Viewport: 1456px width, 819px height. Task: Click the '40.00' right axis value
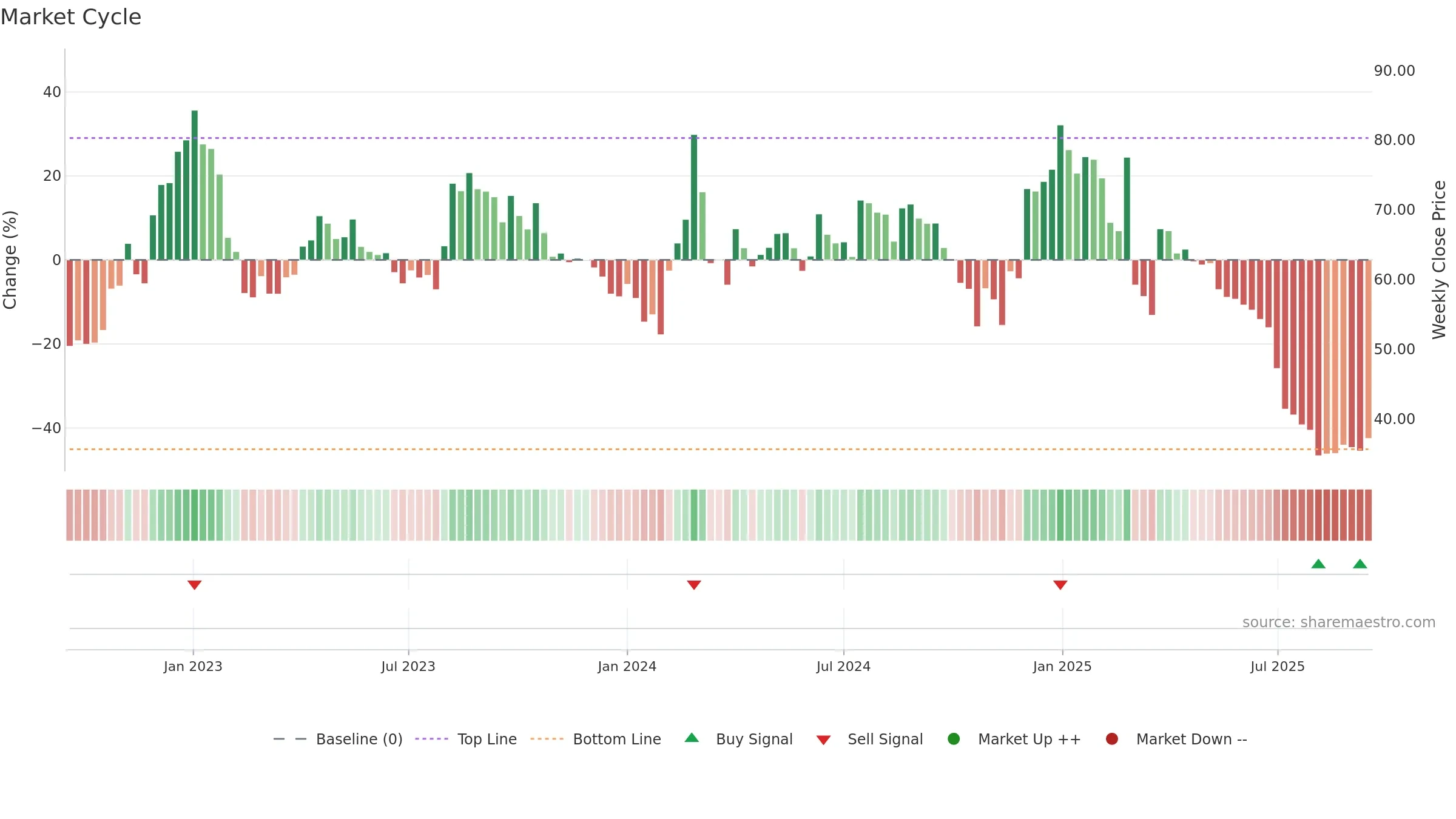(x=1394, y=419)
